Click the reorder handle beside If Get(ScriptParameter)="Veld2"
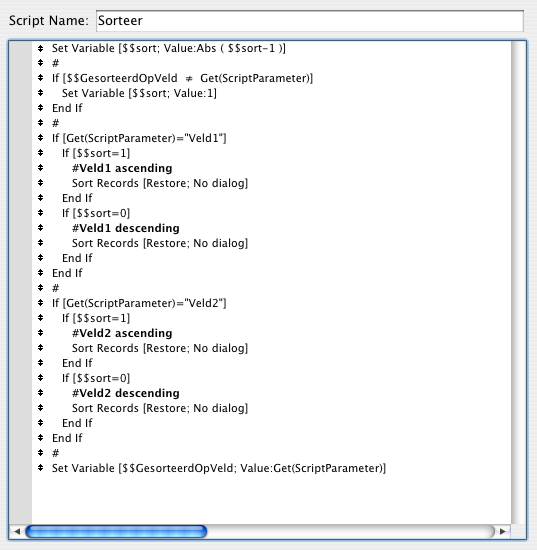This screenshot has height=550, width=537. [40, 303]
